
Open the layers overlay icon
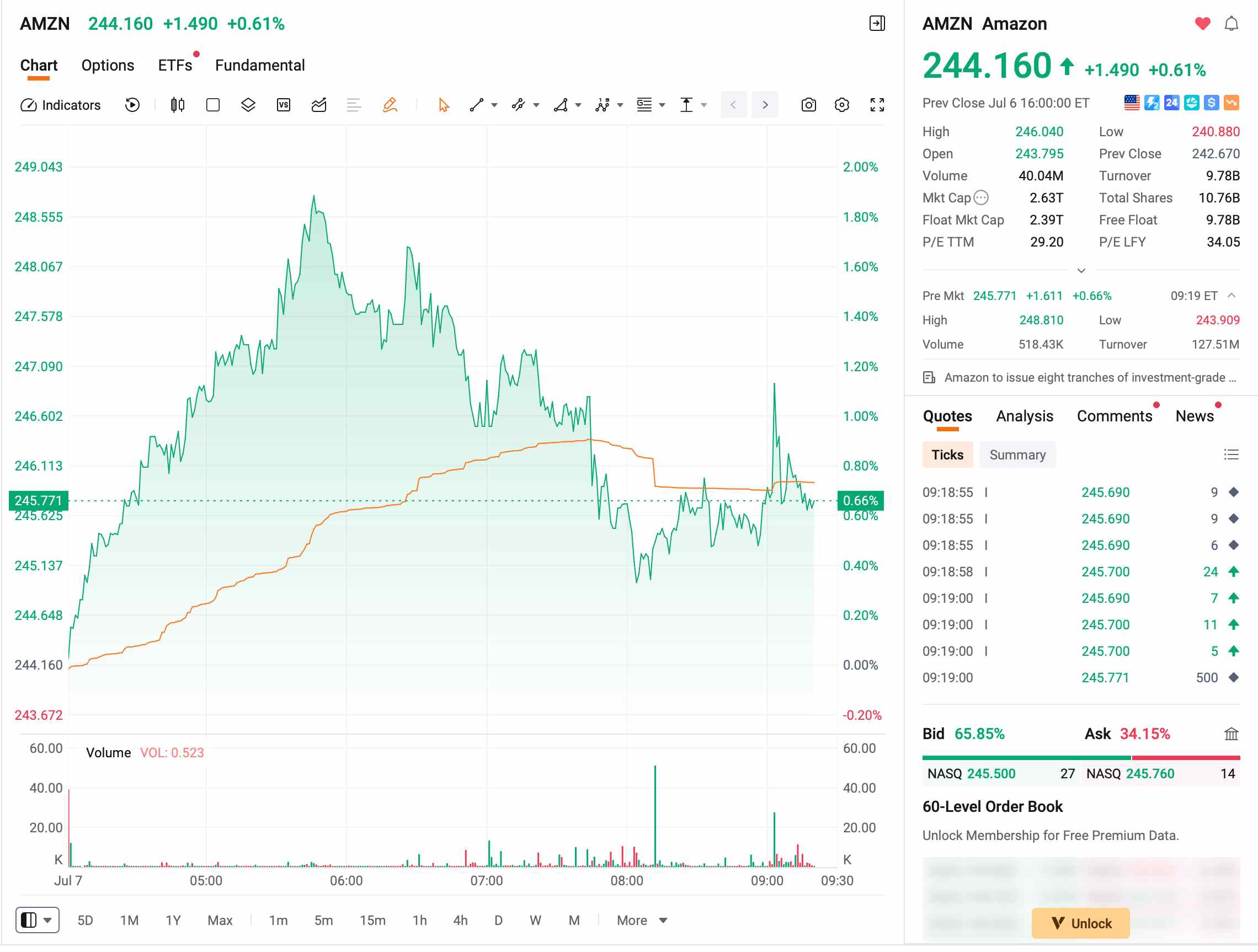(248, 105)
